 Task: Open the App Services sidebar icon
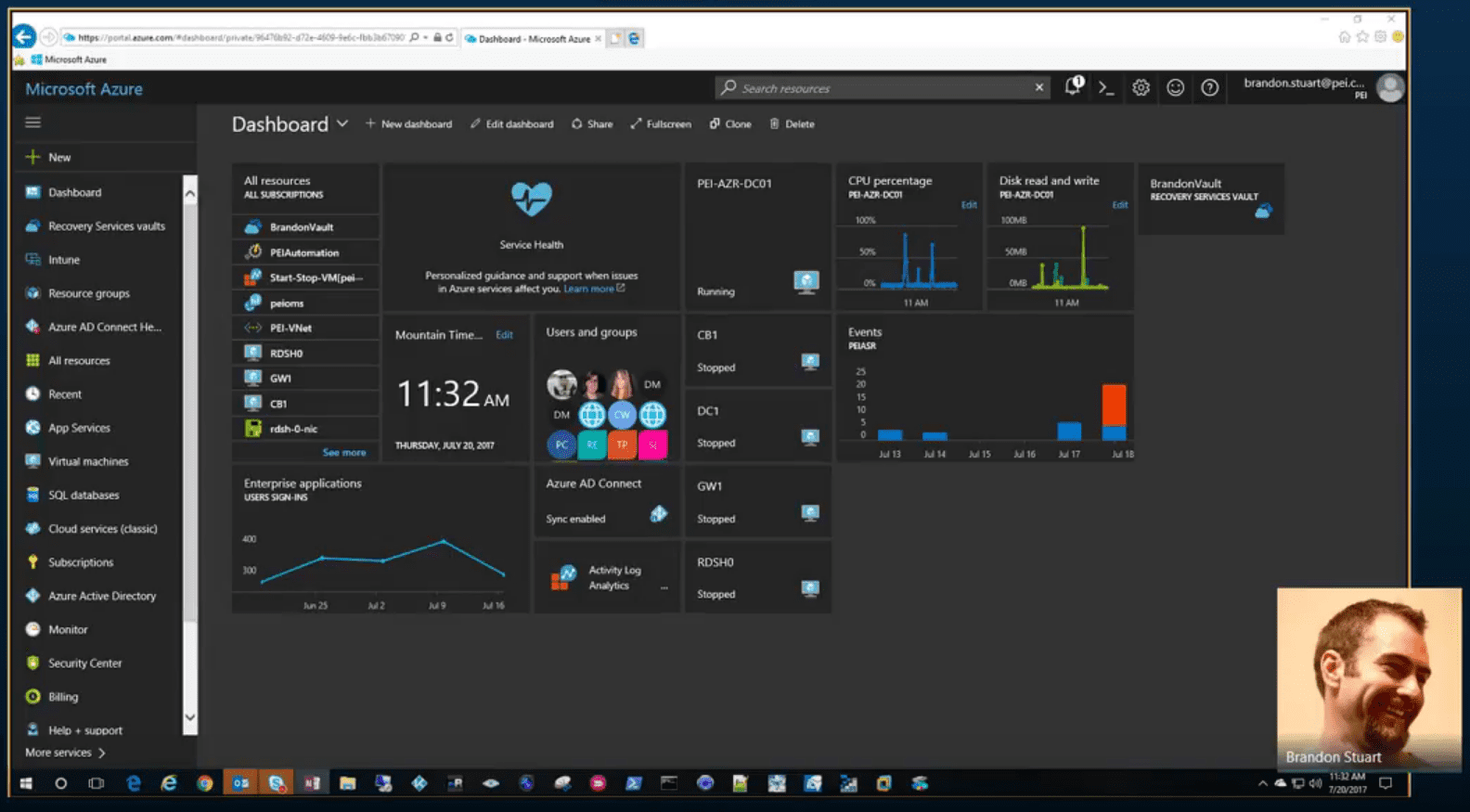32,428
